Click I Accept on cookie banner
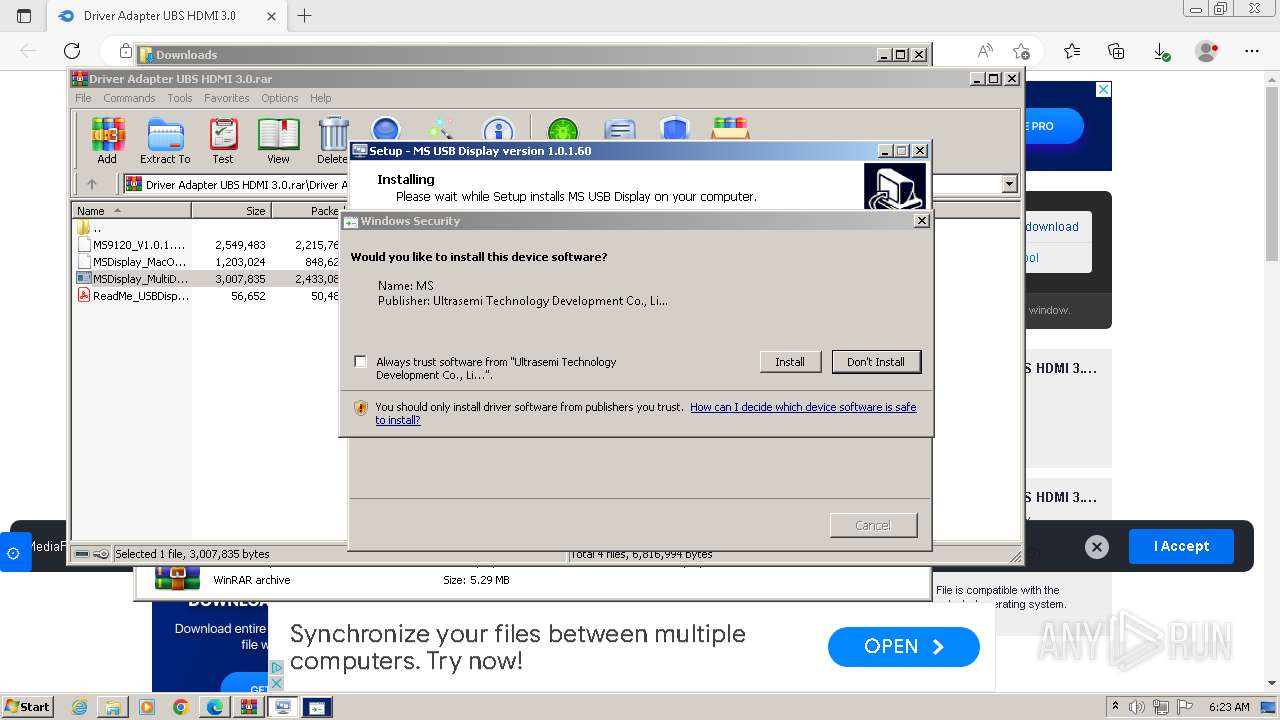The image size is (1280, 720). [x=1181, y=546]
